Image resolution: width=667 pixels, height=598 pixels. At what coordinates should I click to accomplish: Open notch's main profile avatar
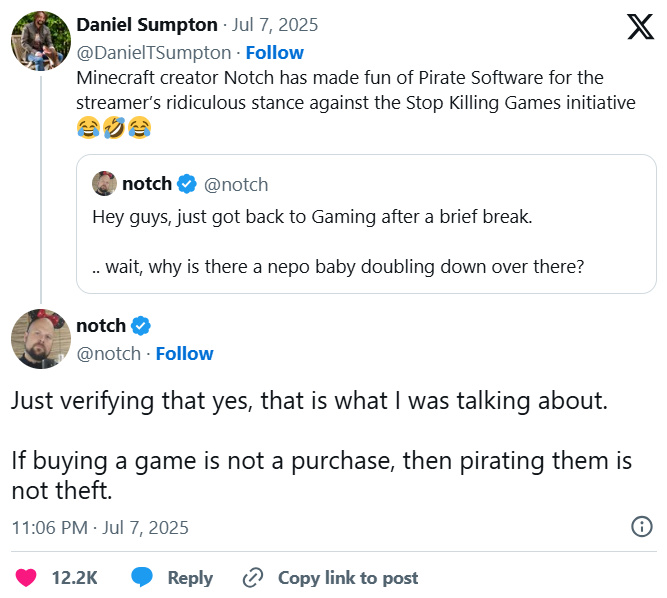point(39,339)
